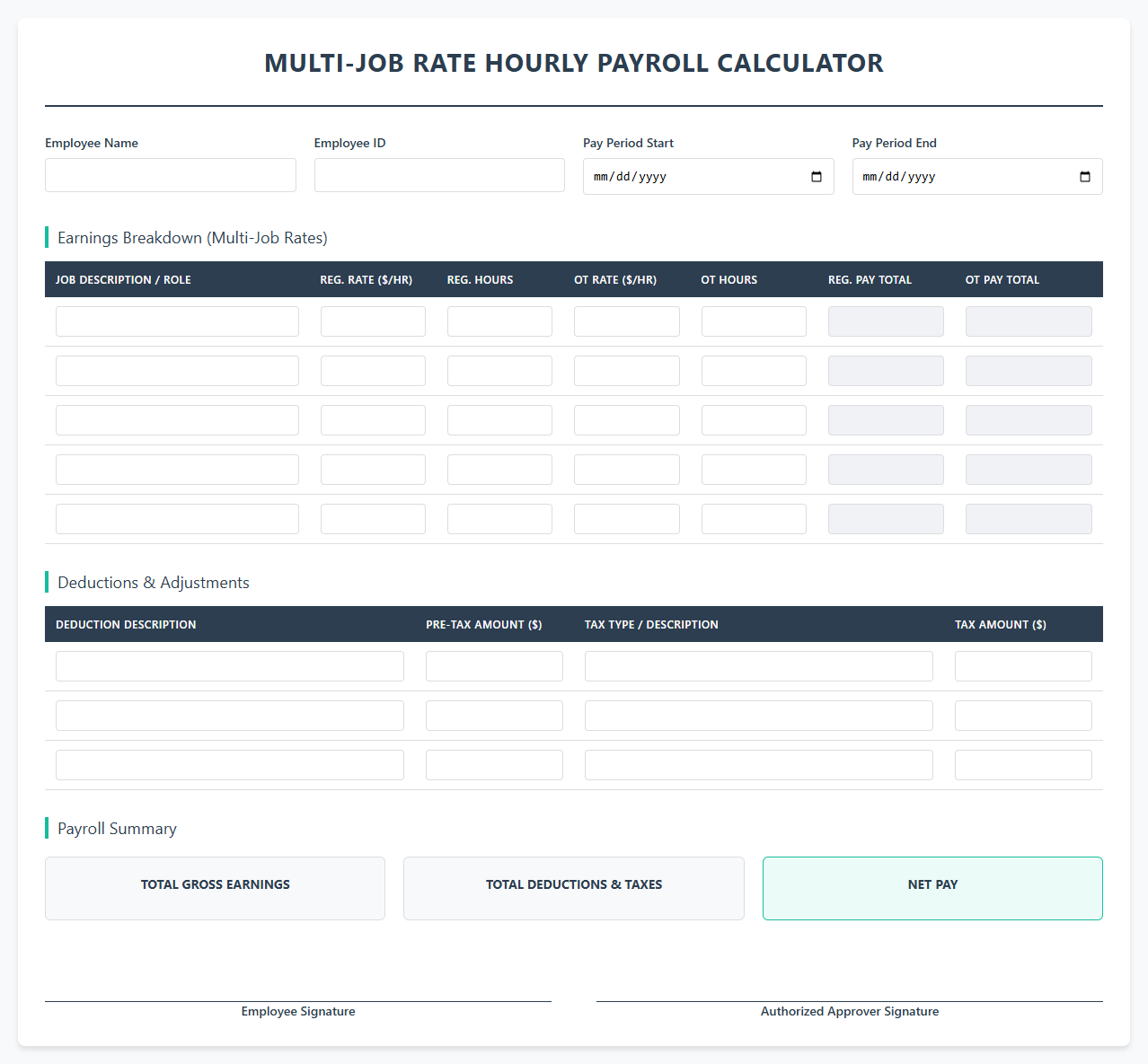Screen dimensions: 1148x1064
Task: Click the "Authorized Approver Signature" label
Action: point(850,1011)
